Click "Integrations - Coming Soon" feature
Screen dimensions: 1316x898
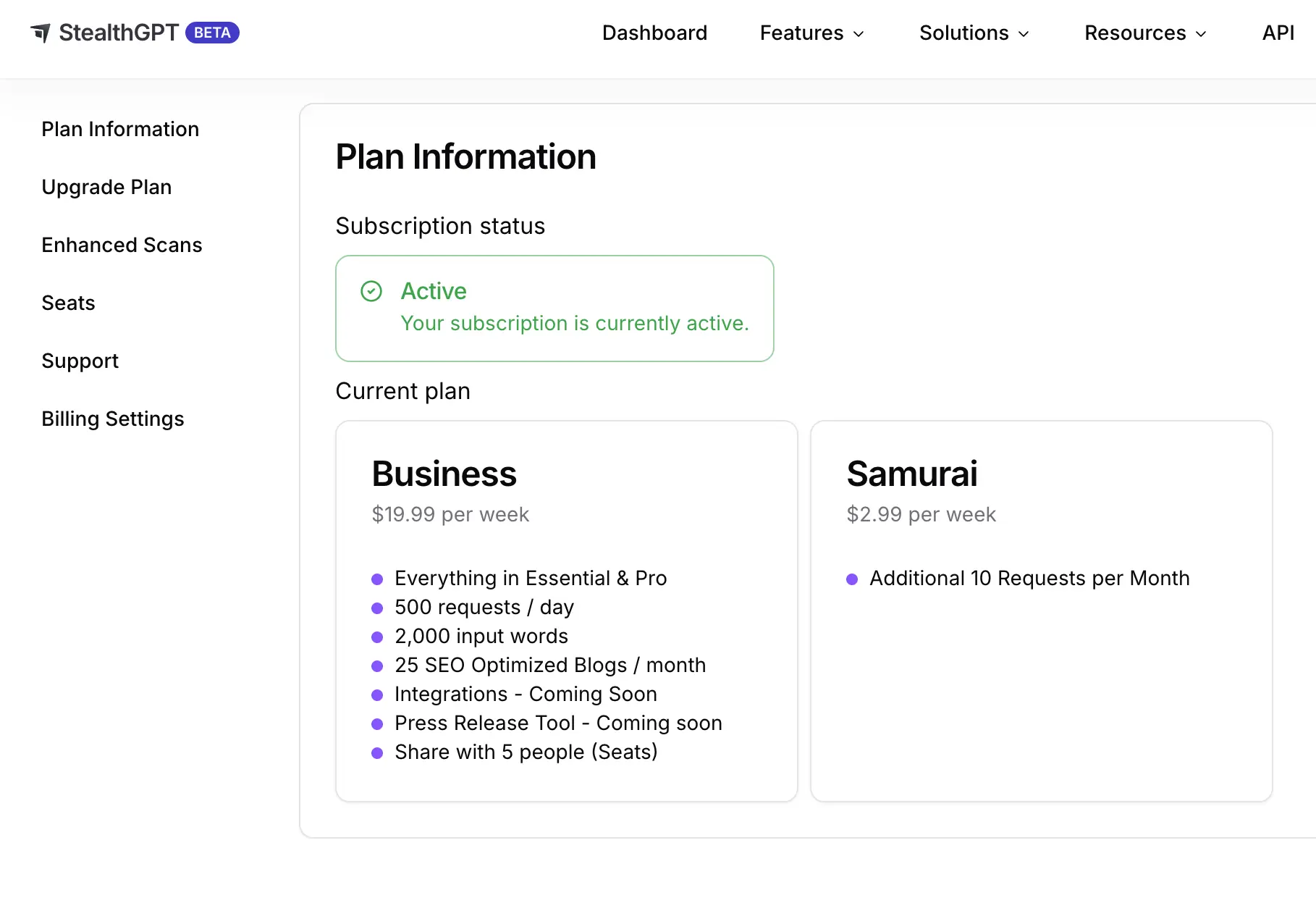526,694
